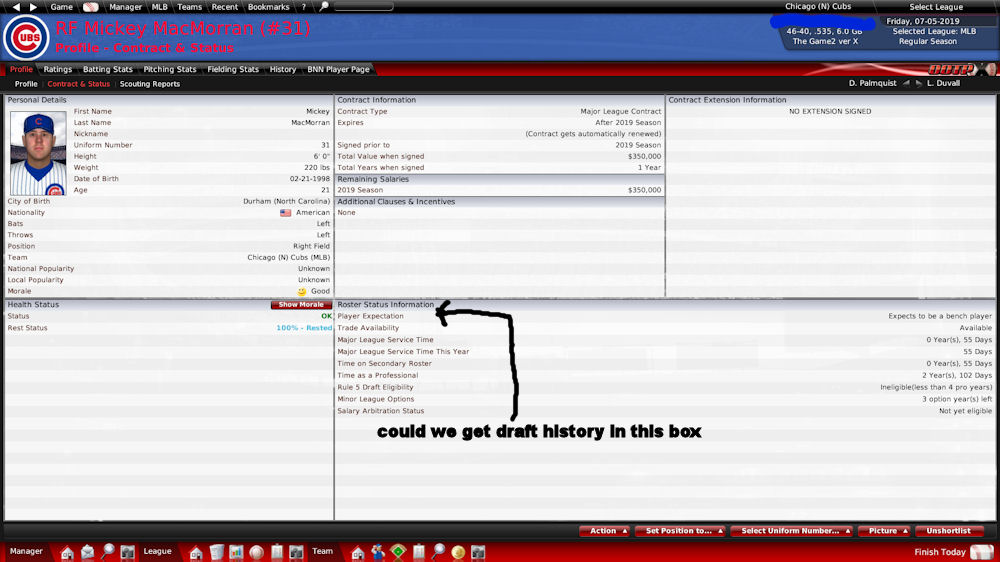
Task: Switch to the History tab
Action: (x=283, y=70)
